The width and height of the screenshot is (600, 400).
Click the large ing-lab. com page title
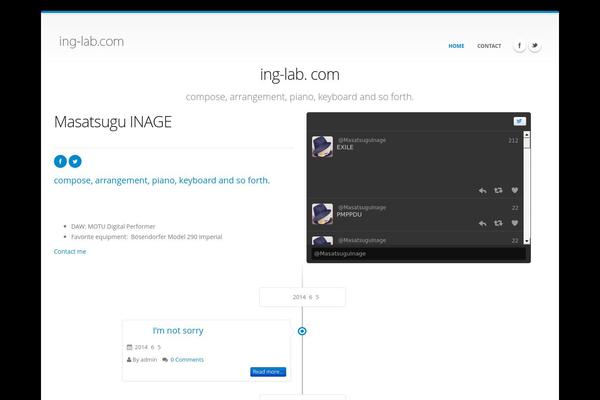click(300, 74)
